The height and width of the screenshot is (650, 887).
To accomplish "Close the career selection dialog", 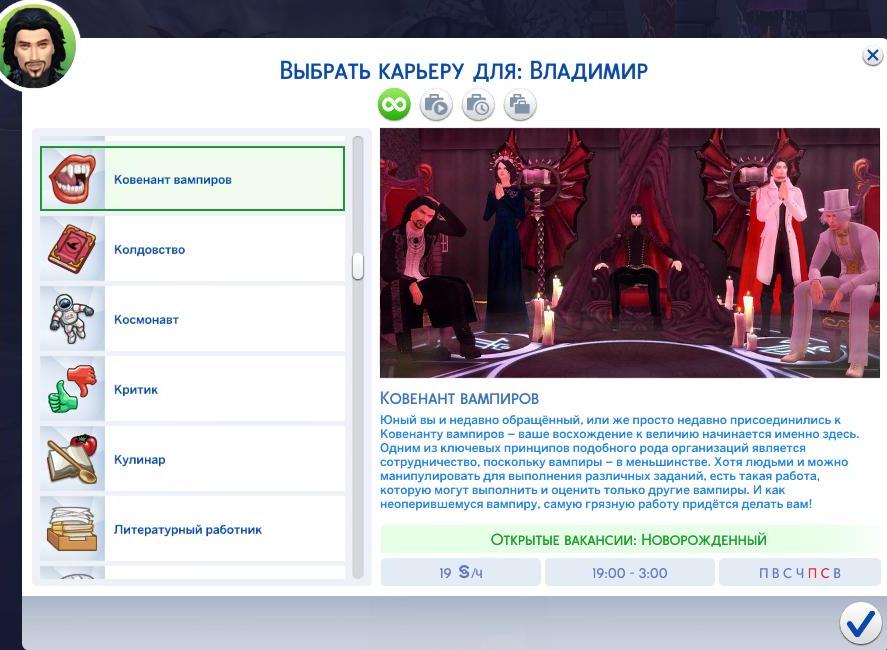I will click(x=872, y=56).
